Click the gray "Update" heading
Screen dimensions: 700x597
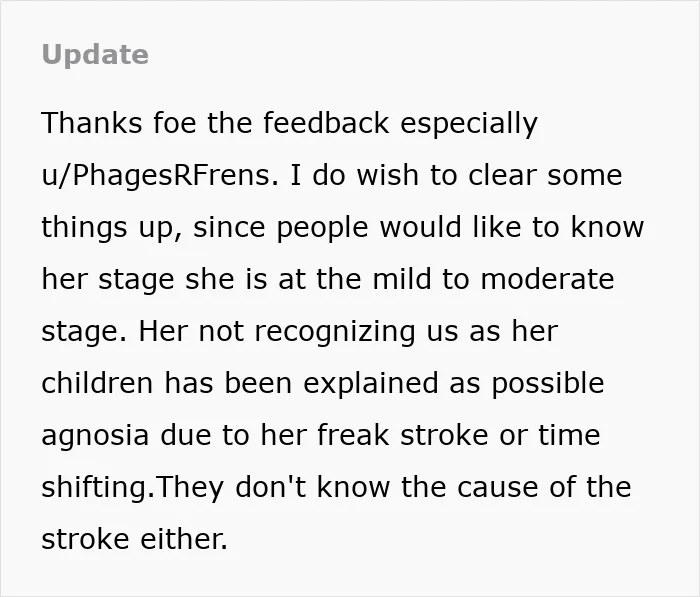pos(95,55)
